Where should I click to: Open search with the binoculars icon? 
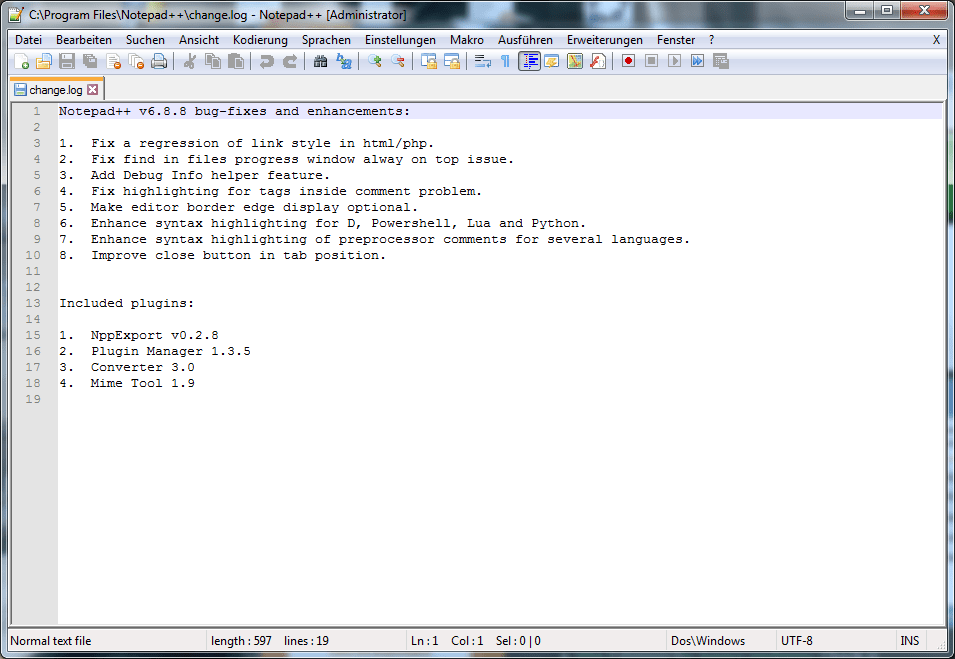(319, 61)
